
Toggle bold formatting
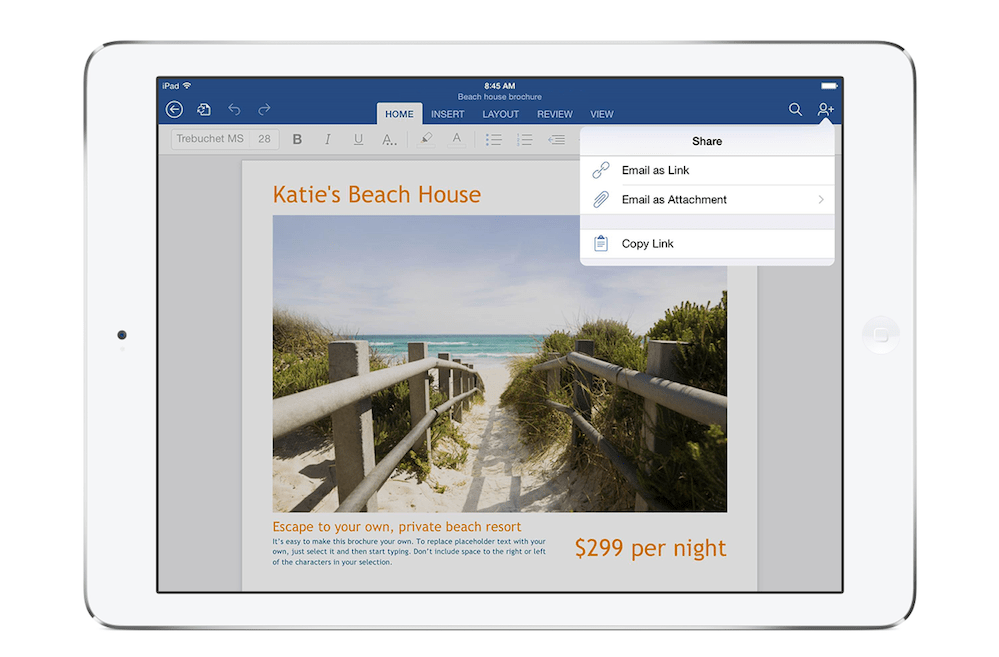(297, 140)
